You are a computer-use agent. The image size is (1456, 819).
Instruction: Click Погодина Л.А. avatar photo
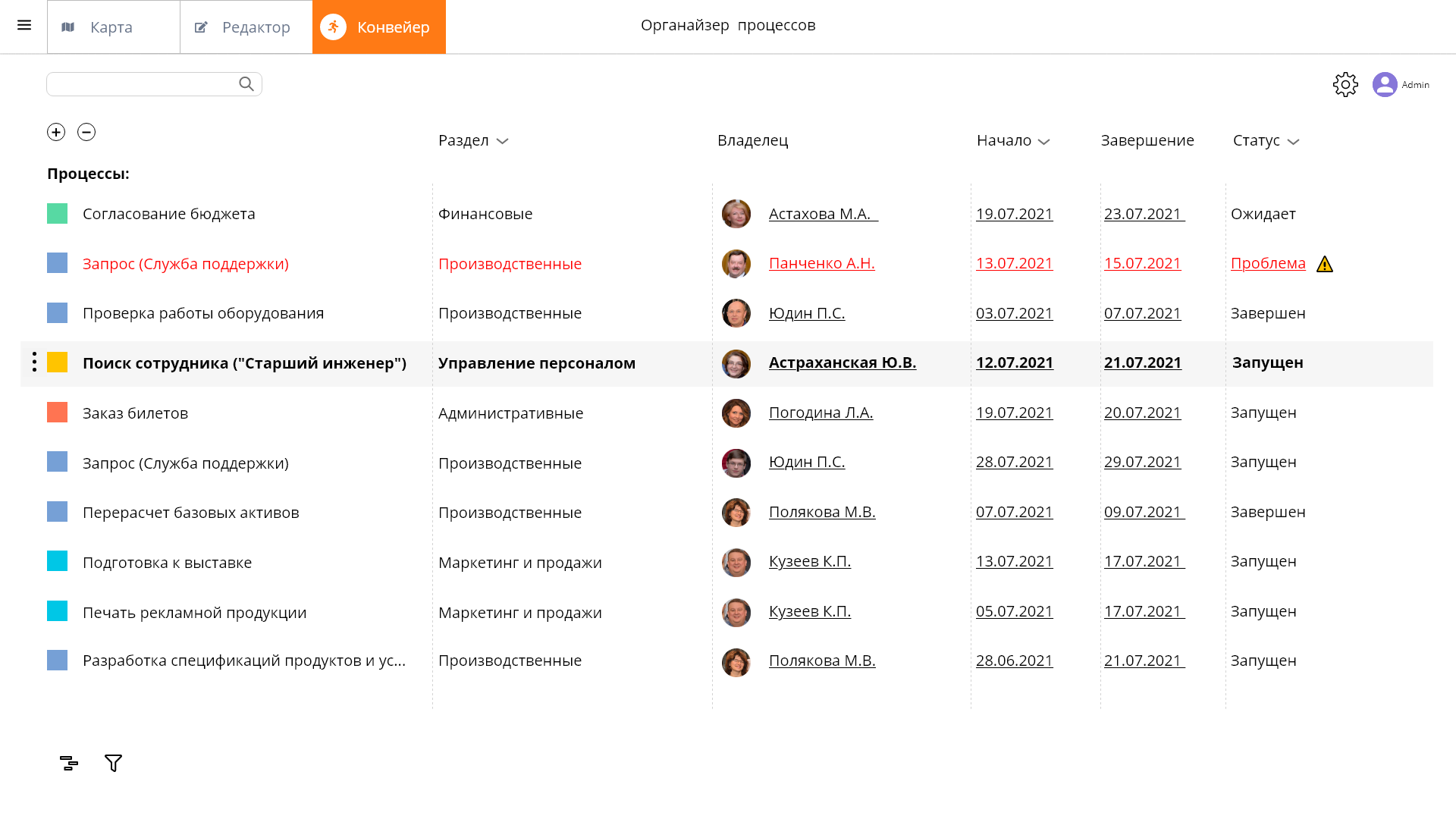pos(736,413)
